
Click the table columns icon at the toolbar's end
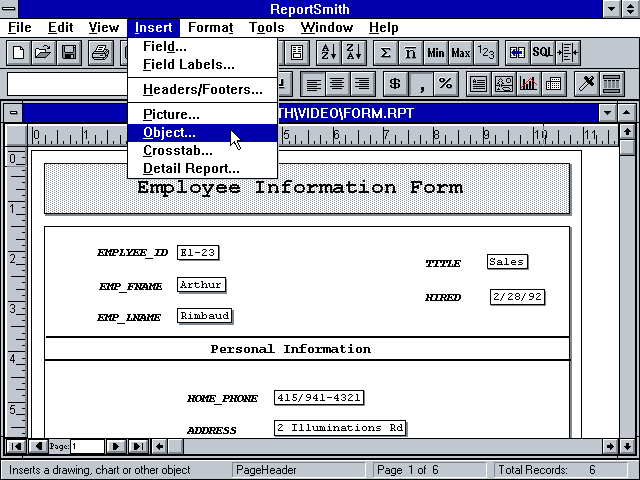click(x=611, y=84)
